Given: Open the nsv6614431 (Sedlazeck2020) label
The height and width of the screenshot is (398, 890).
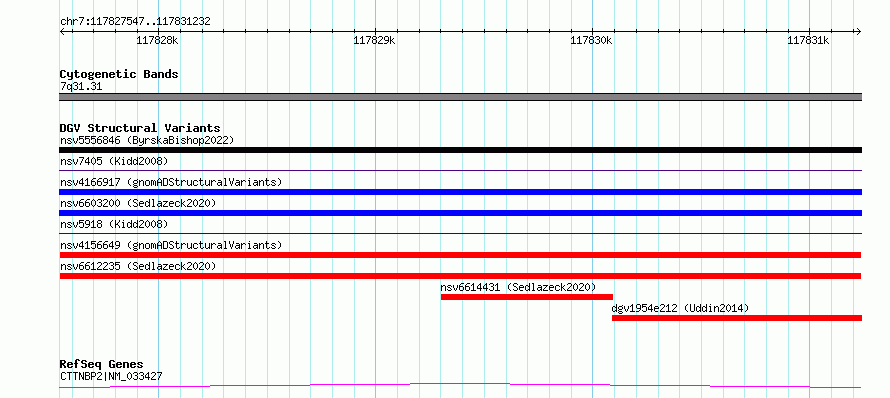Looking at the screenshot, I should [x=519, y=287].
